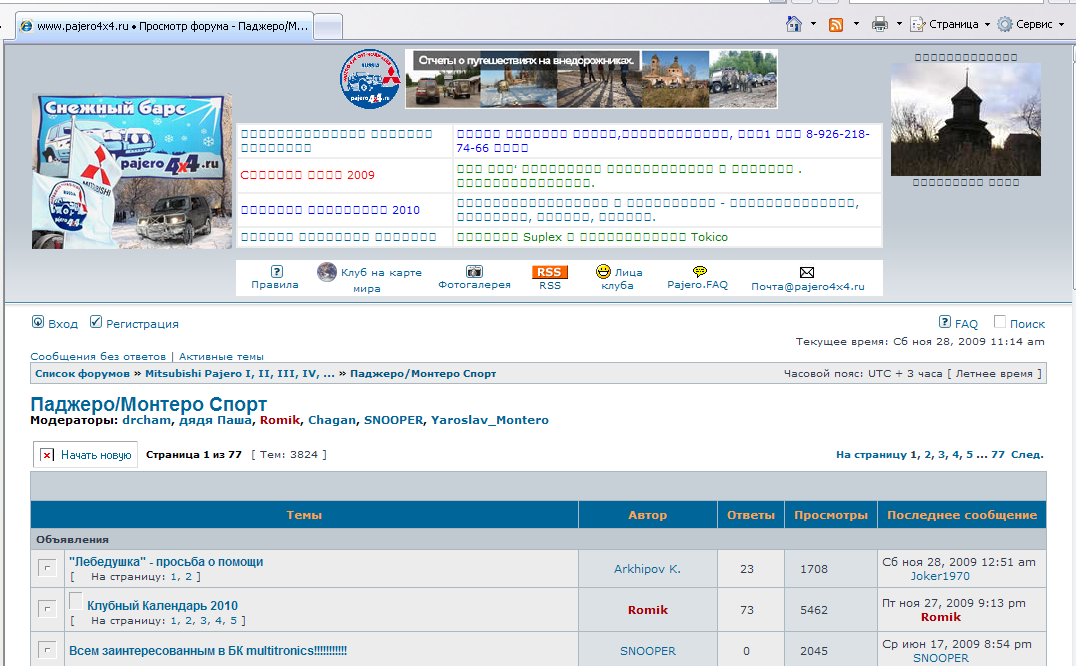Click the printer icon in browser toolbar
This screenshot has height=666, width=1076.
coord(880,24)
